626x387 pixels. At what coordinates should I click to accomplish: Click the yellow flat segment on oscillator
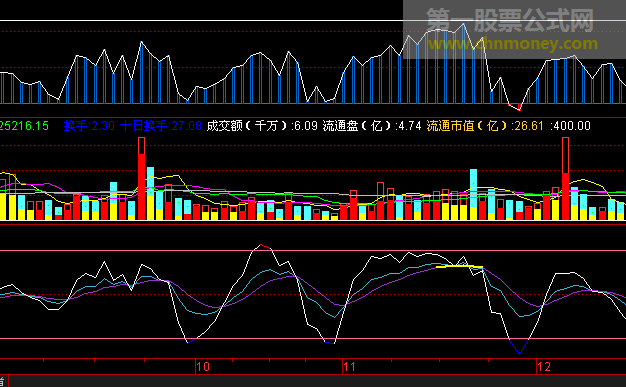point(460,266)
